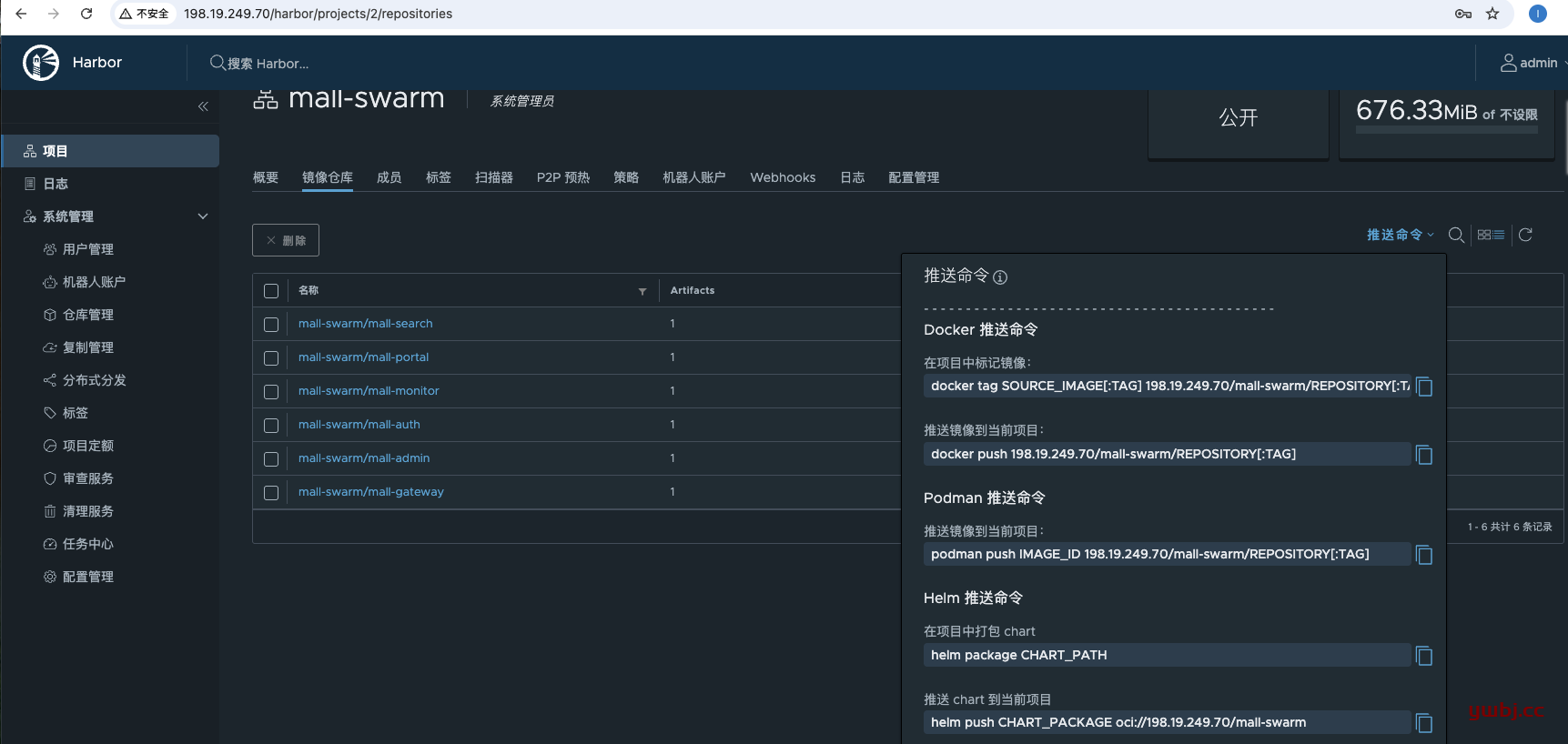
Task: Copy the docker push command
Action: coord(1424,455)
